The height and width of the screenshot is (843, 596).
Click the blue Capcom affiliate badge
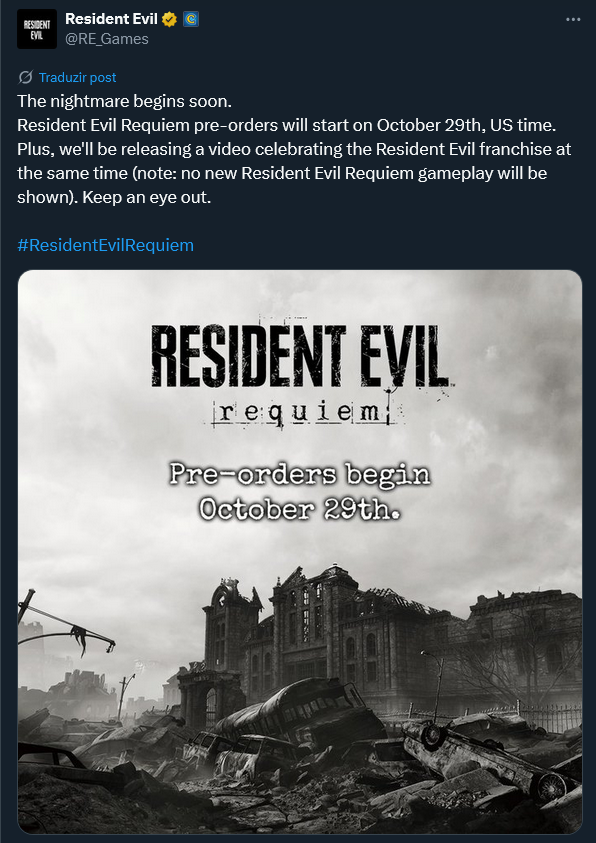tap(190, 19)
